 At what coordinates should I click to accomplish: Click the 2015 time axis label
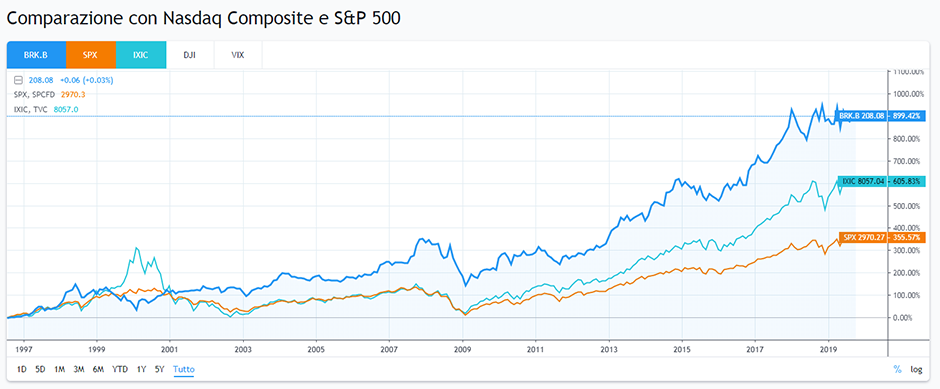pyautogui.click(x=682, y=348)
